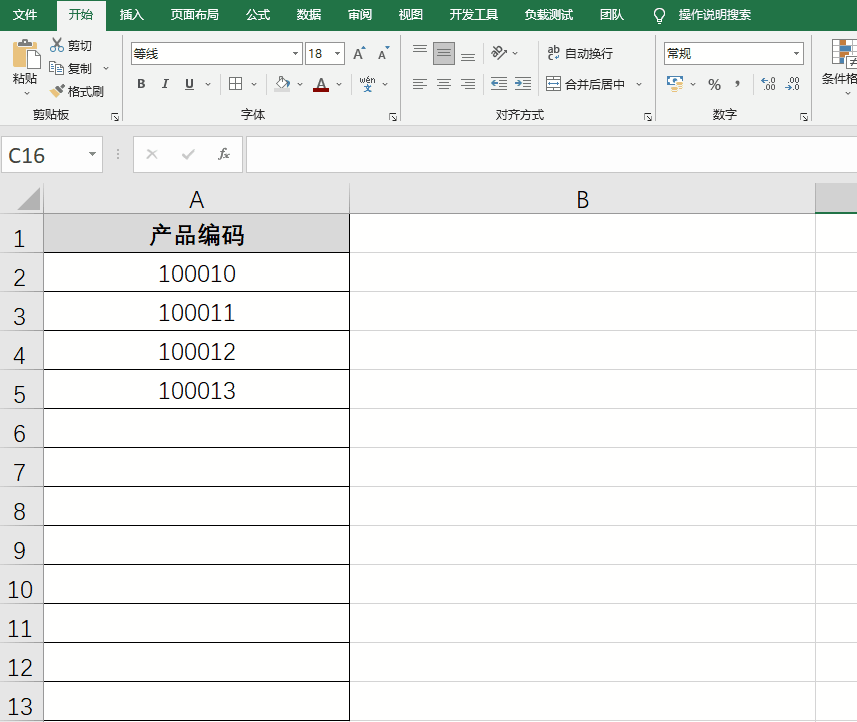The image size is (857, 722).
Task: Apply borders with the grid icon
Action: click(x=236, y=84)
